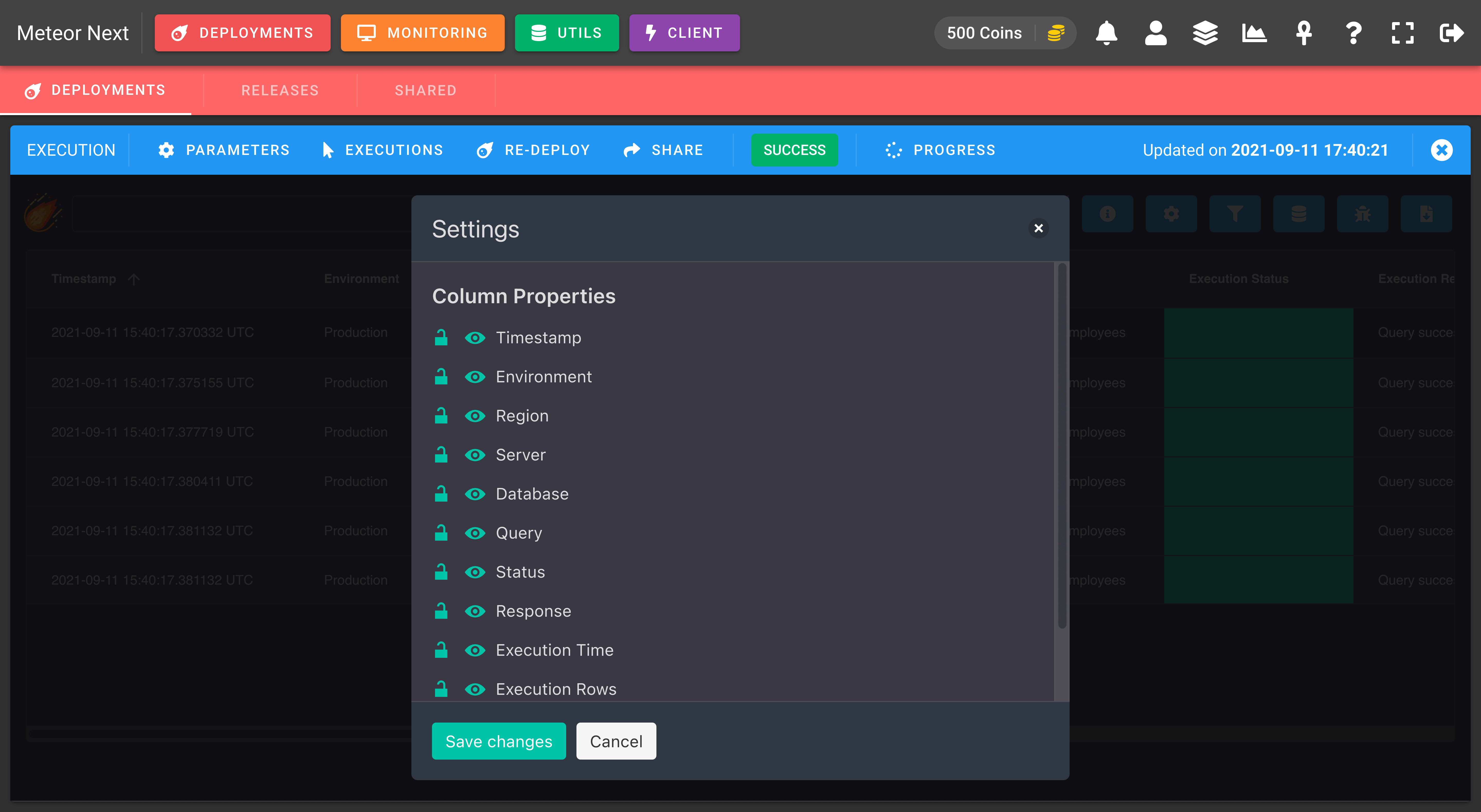
Task: Click the dimmed gear settings toolbar icon
Action: 1171,214
